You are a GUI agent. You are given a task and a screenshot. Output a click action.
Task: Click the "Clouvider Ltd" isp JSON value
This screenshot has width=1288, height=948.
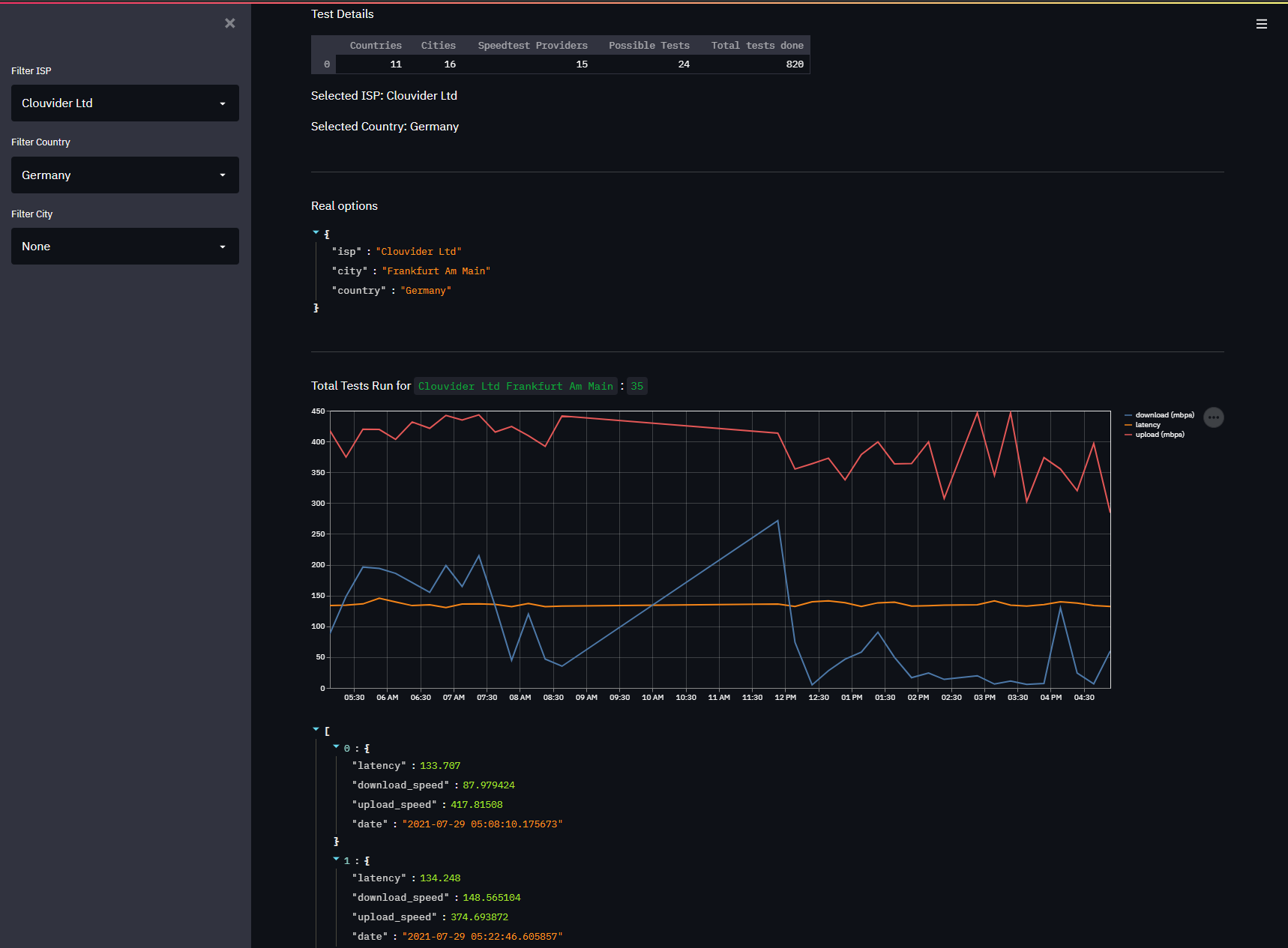418,252
